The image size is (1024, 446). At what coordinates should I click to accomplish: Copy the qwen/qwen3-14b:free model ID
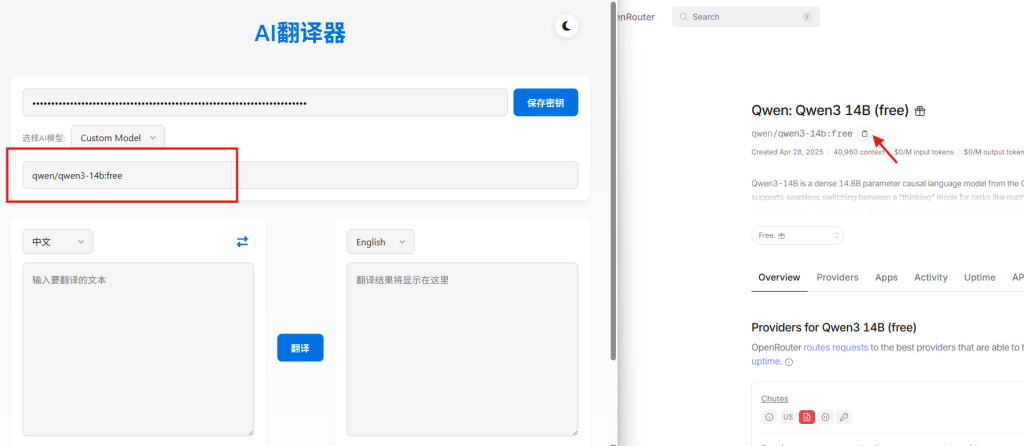click(865, 133)
